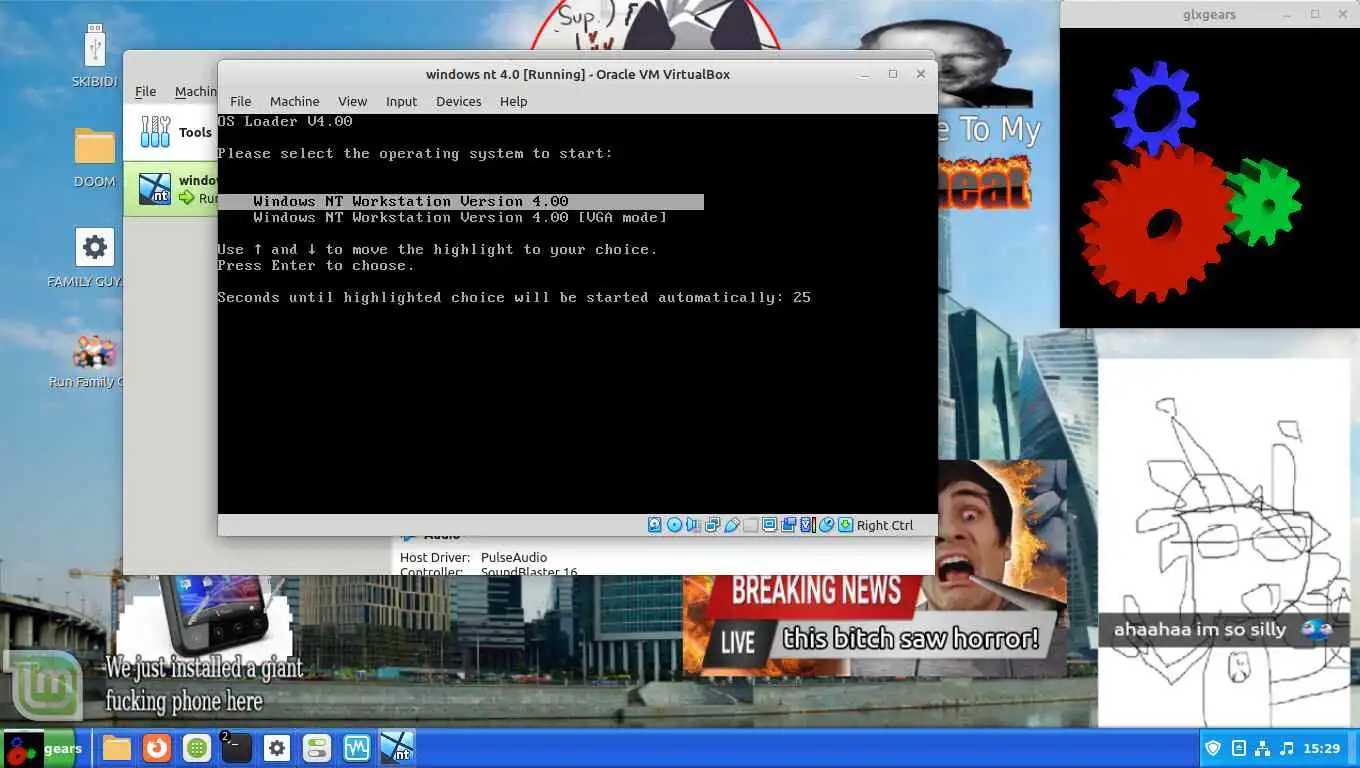Image resolution: width=1360 pixels, height=768 pixels.
Task: Click the shared folders indicator in VM status bar
Action: [750, 525]
